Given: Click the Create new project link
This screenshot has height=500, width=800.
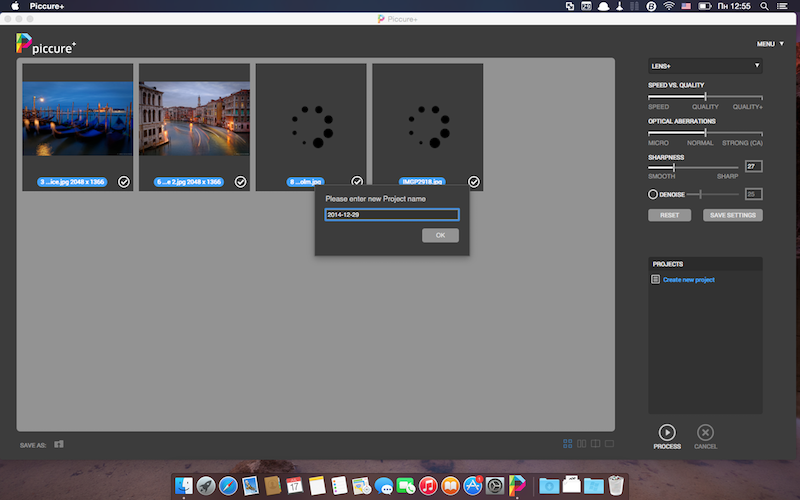Looking at the screenshot, I should pos(688,280).
